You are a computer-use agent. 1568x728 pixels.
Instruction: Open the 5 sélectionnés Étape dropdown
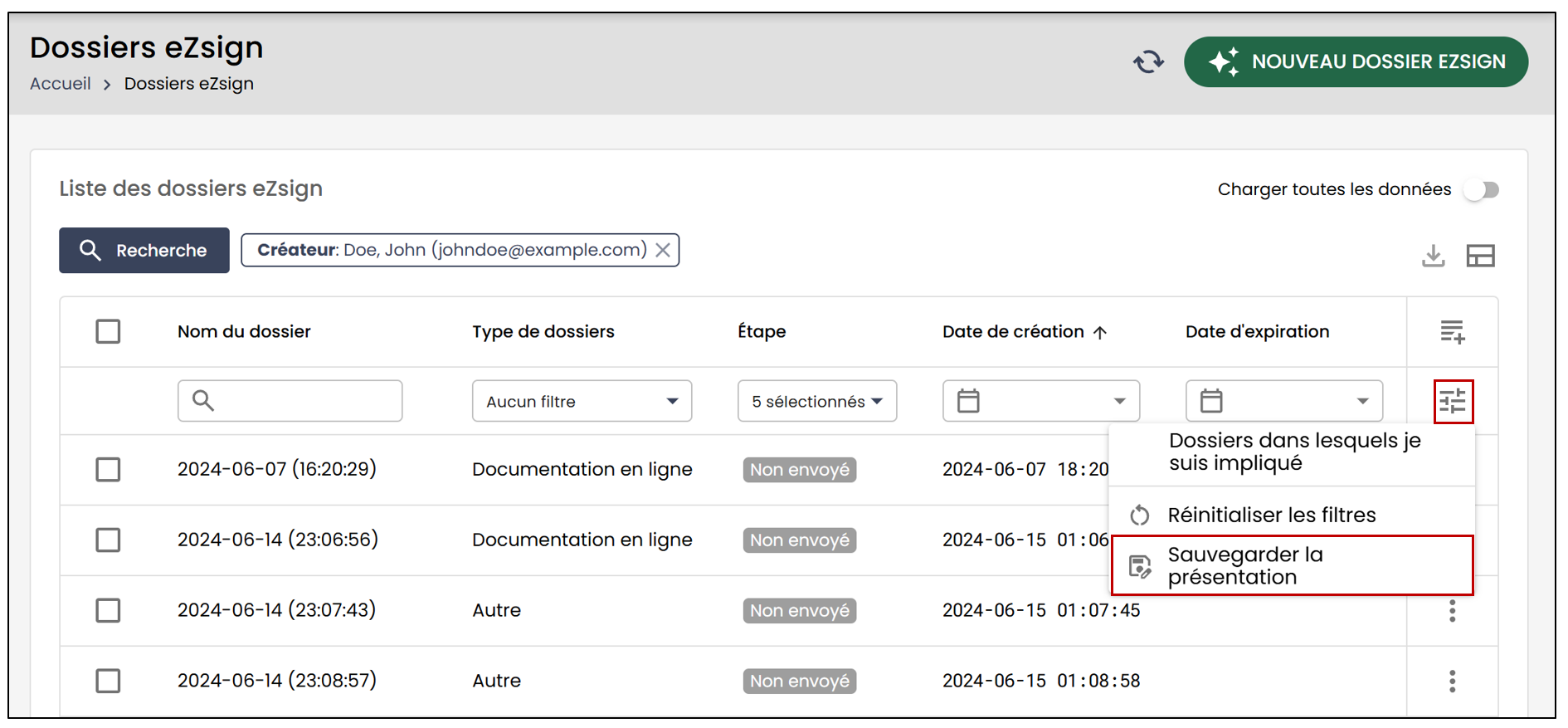(x=816, y=401)
